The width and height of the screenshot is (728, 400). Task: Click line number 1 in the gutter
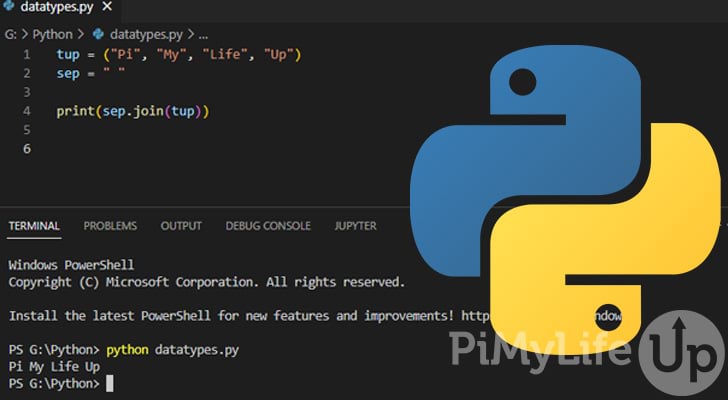pyautogui.click(x=27, y=55)
